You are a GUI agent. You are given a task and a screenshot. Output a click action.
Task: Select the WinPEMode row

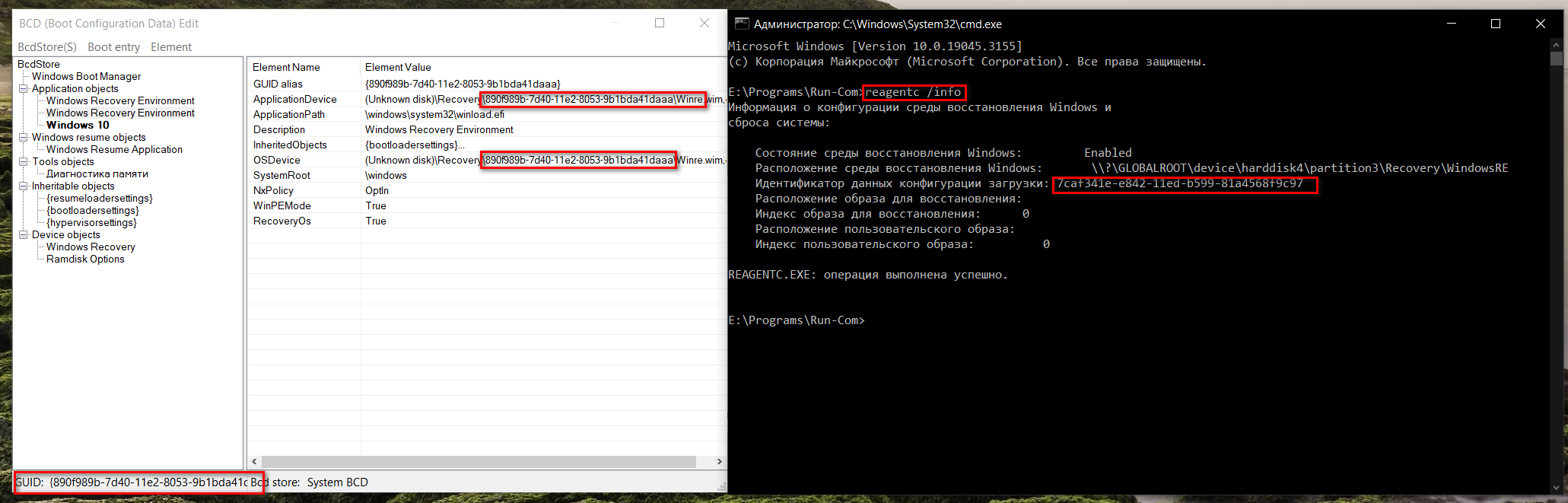pyautogui.click(x=487, y=205)
